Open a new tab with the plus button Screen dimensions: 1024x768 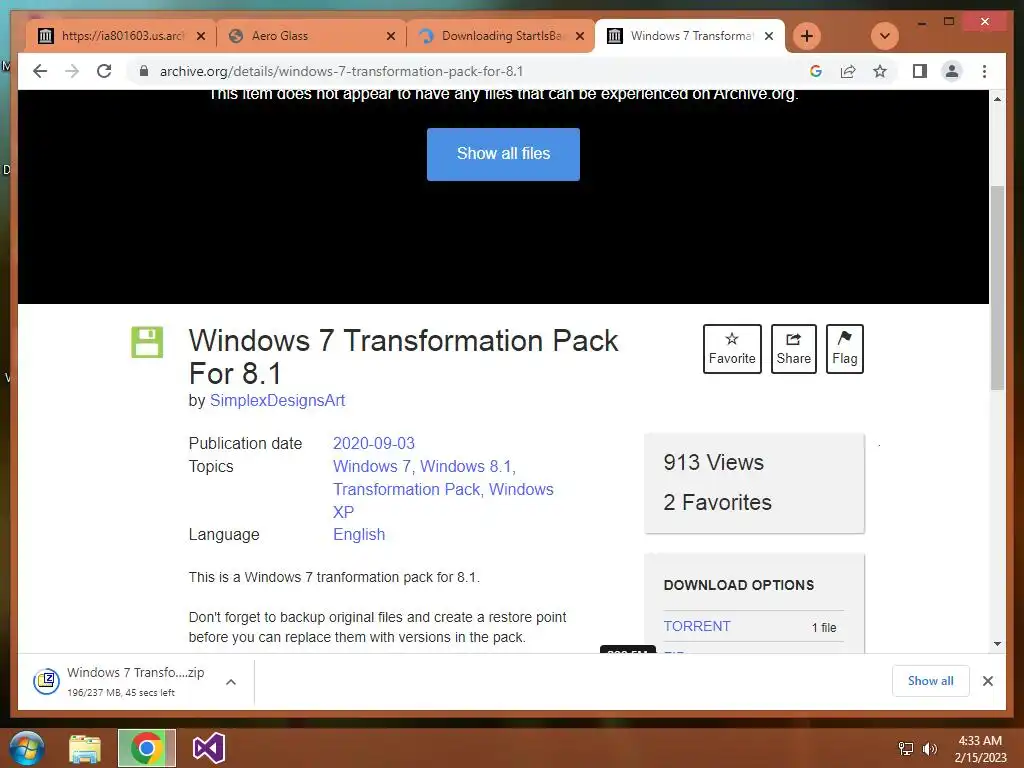807,36
